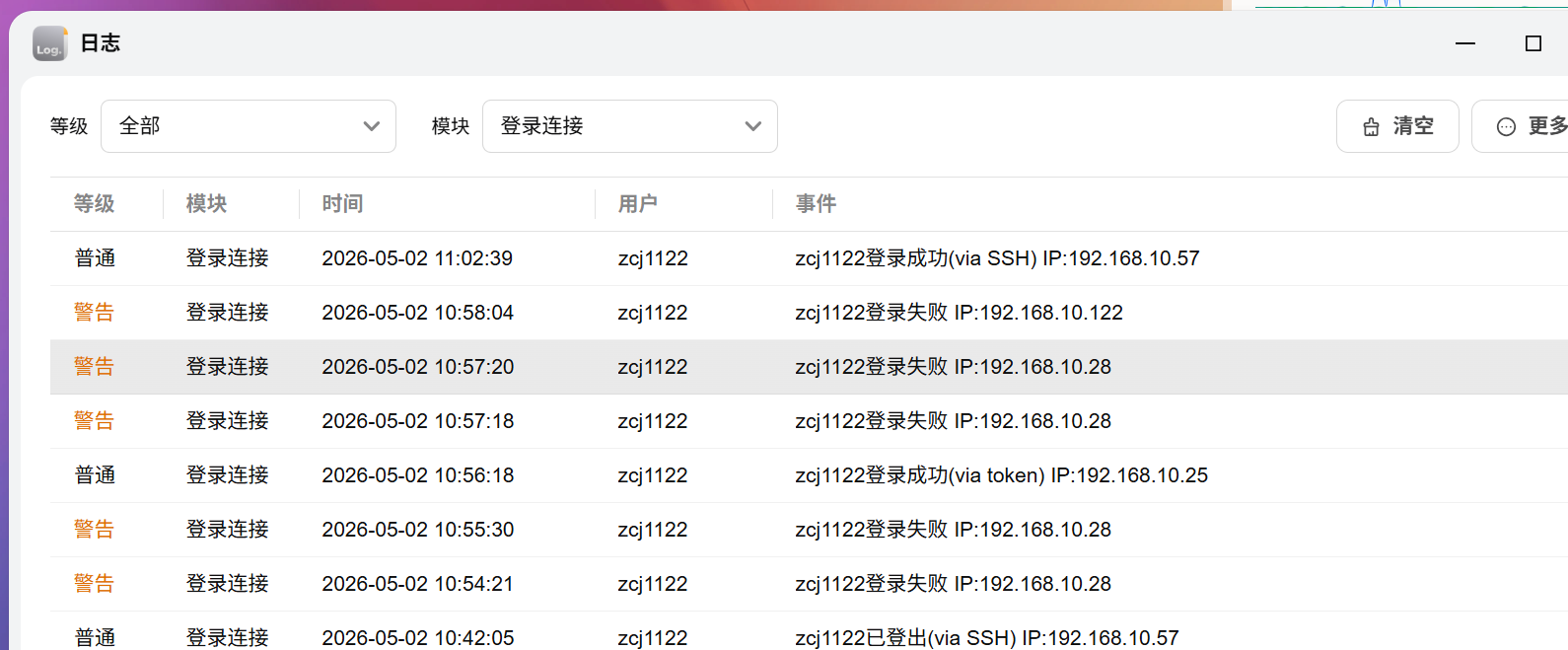Click the 等级 column header
Screen dimensions: 1568x650
click(x=95, y=204)
